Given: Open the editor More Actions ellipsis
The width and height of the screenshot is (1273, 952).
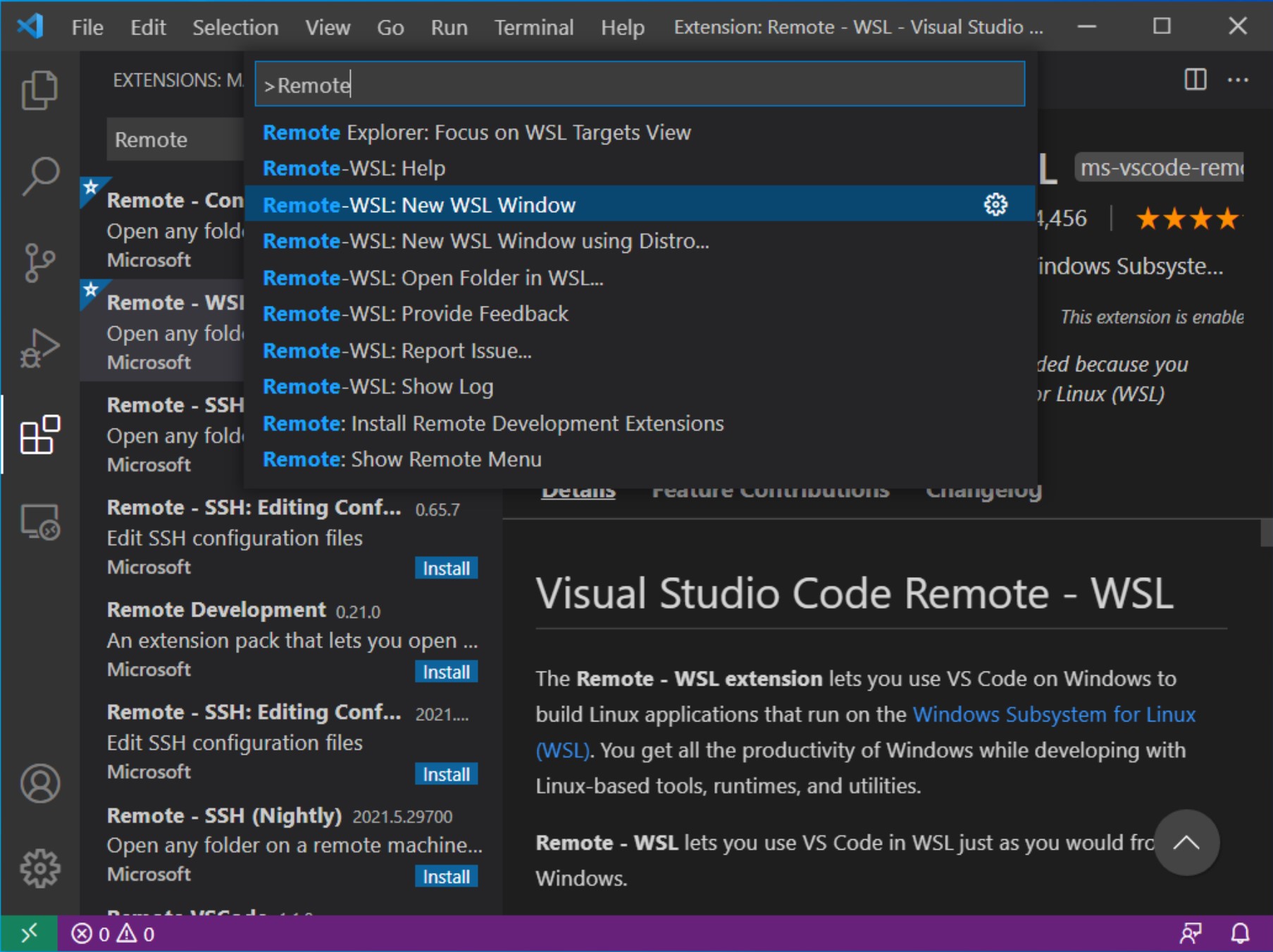Looking at the screenshot, I should click(x=1238, y=80).
